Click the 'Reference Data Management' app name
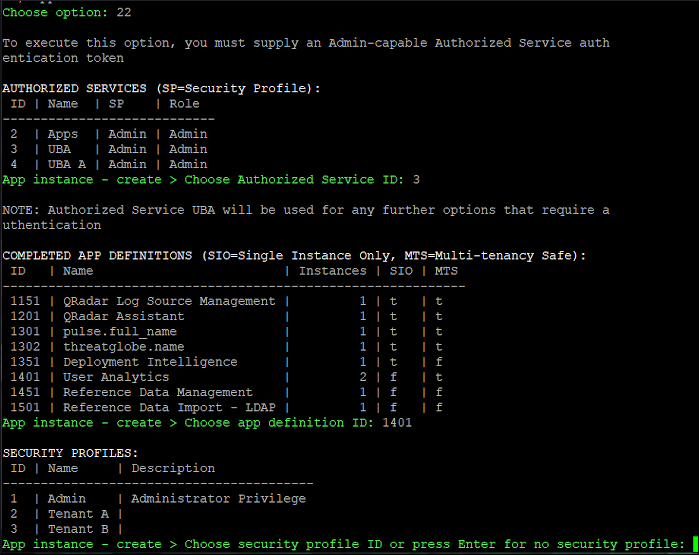699x555 pixels. click(x=158, y=392)
